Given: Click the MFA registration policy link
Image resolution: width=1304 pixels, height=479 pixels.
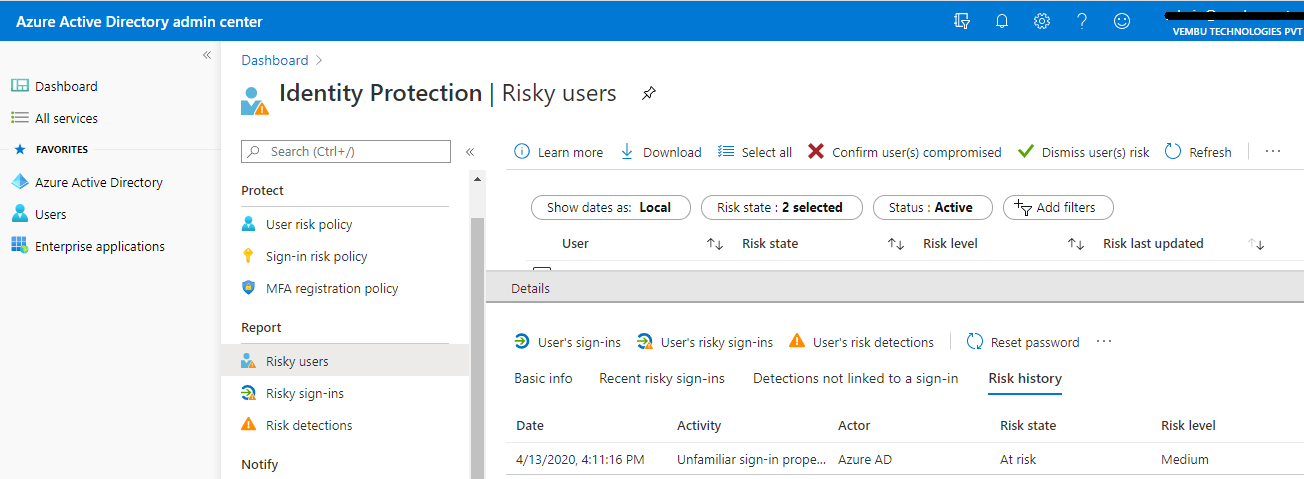Looking at the screenshot, I should click(332, 288).
